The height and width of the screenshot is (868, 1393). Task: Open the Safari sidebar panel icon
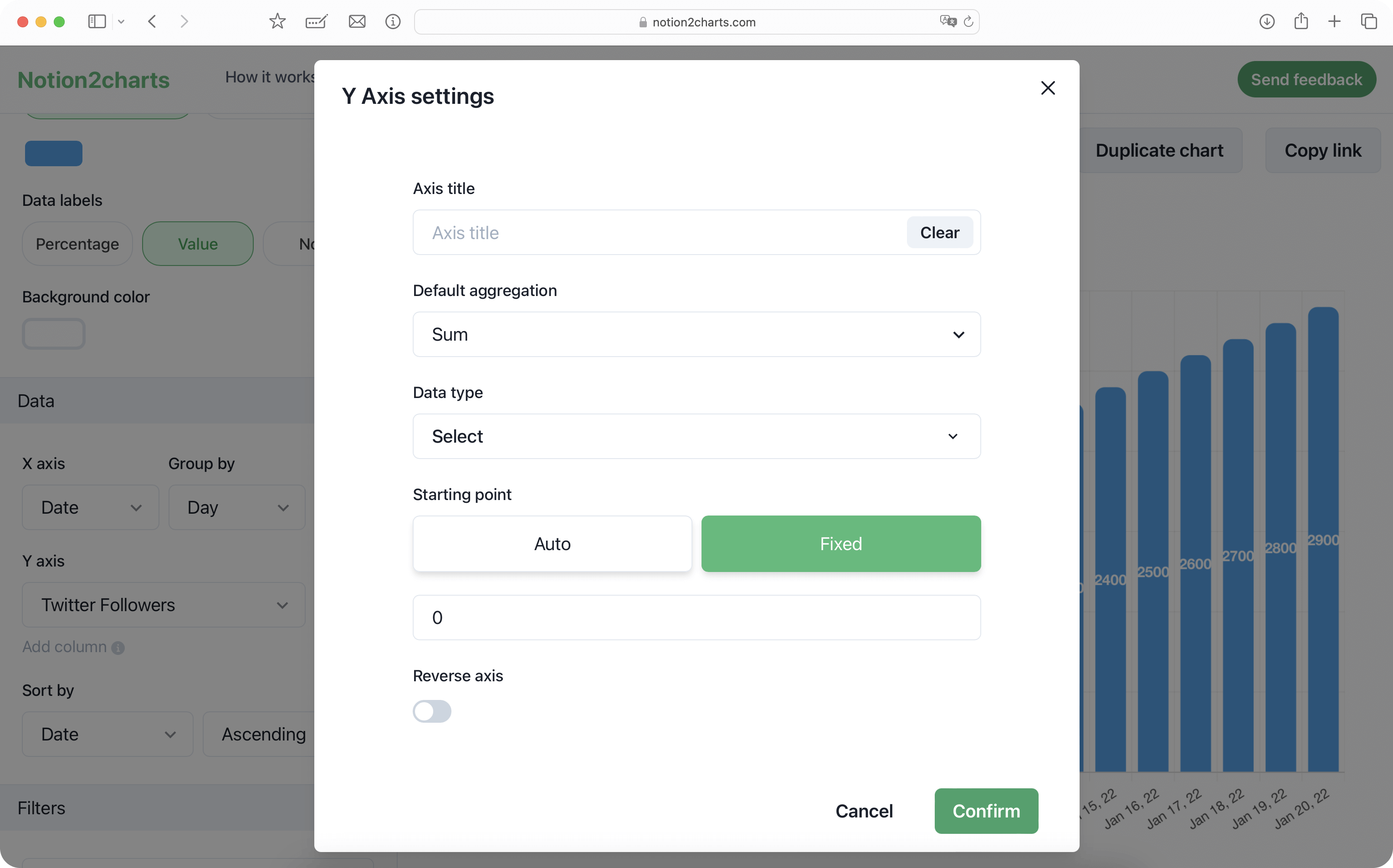click(97, 22)
